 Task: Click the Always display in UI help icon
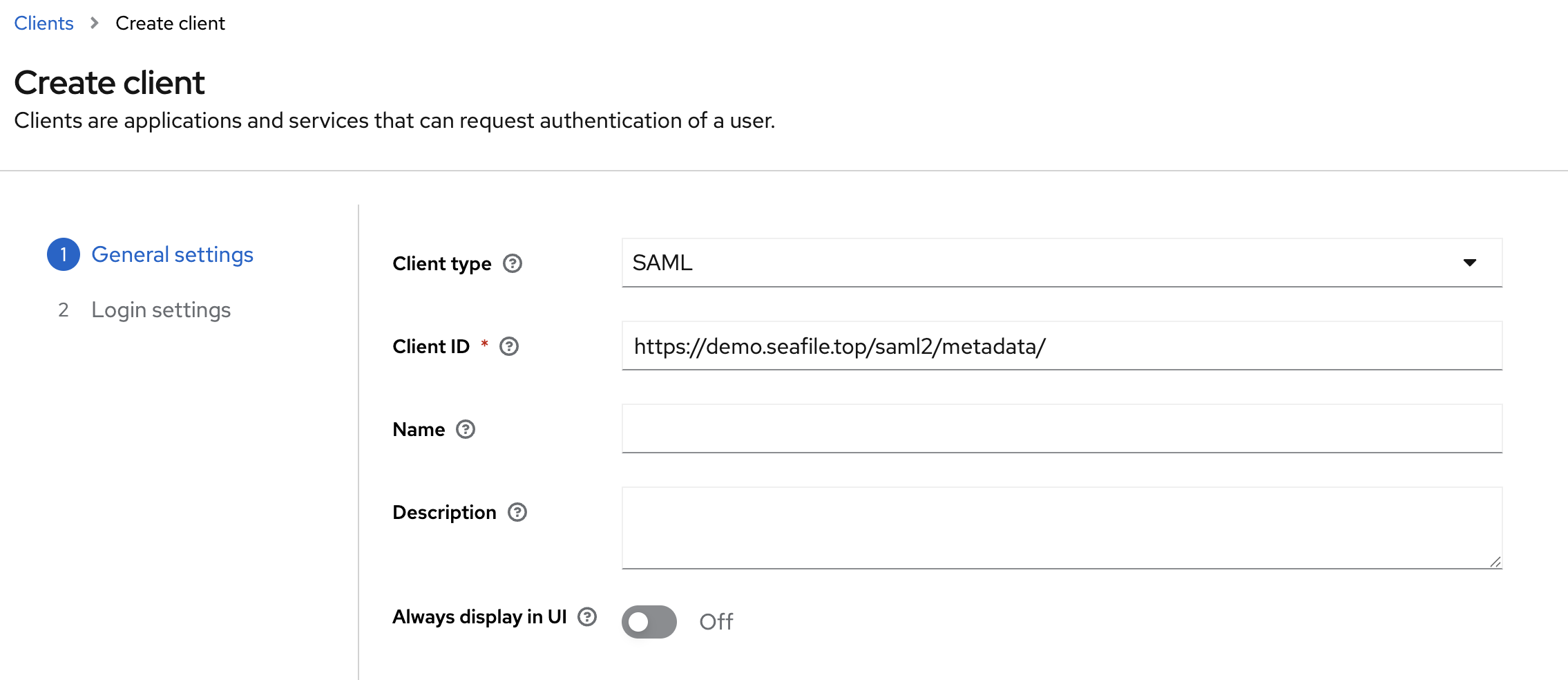pos(586,616)
